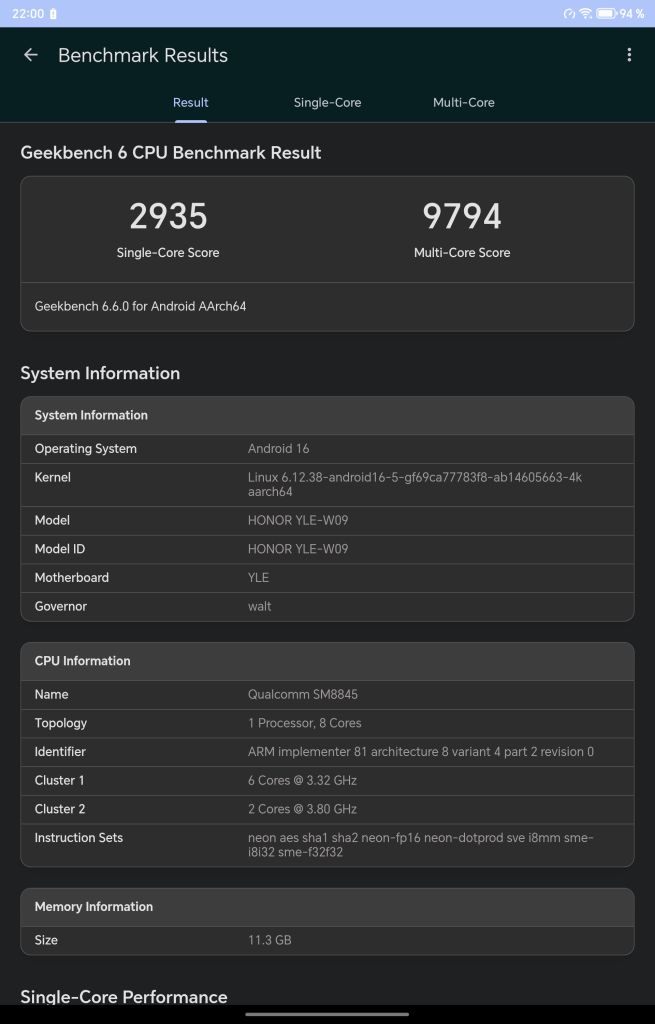This screenshot has width=655, height=1024.
Task: Tap the Wi-Fi status icon
Action: coord(585,13)
